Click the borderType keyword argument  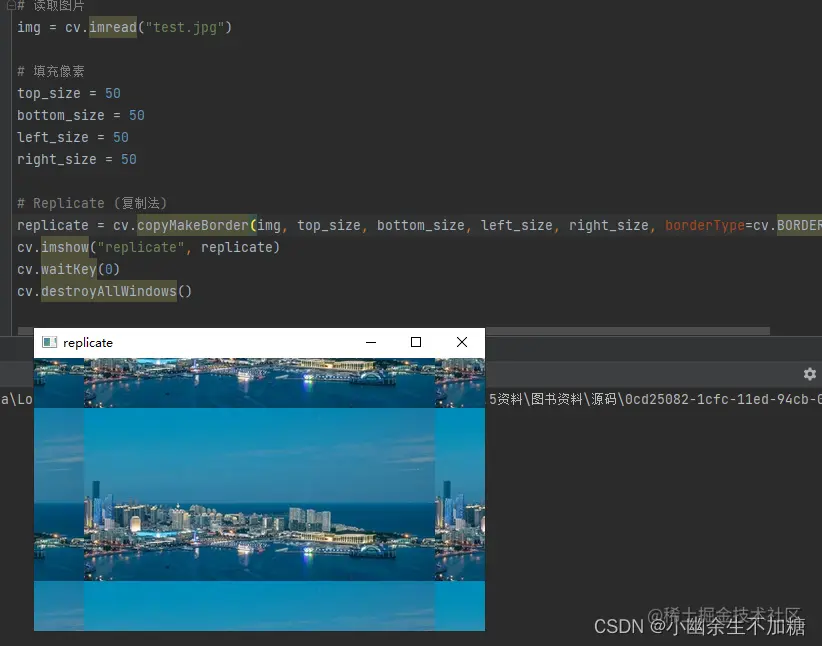coord(705,225)
